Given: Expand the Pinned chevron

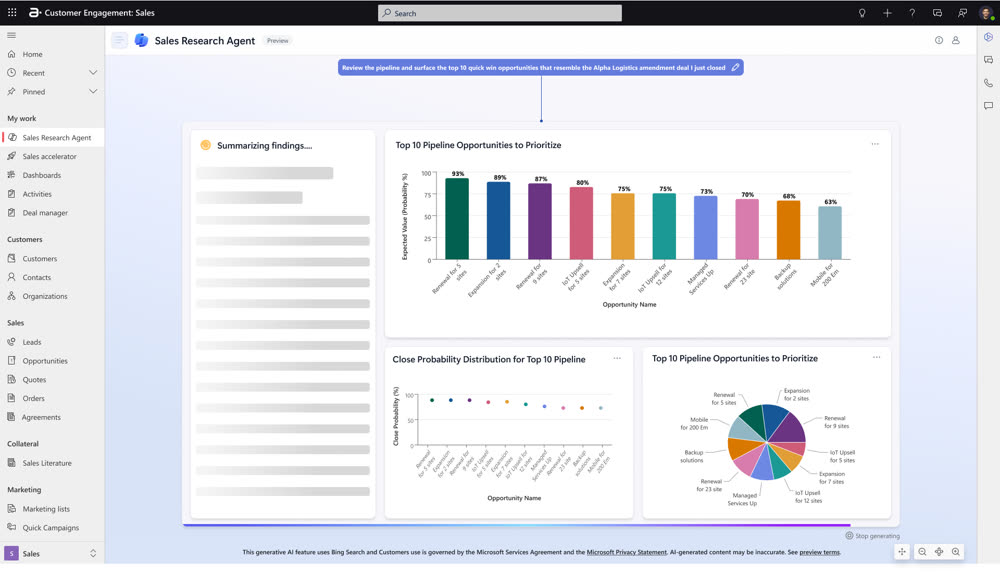Looking at the screenshot, I should [93, 91].
